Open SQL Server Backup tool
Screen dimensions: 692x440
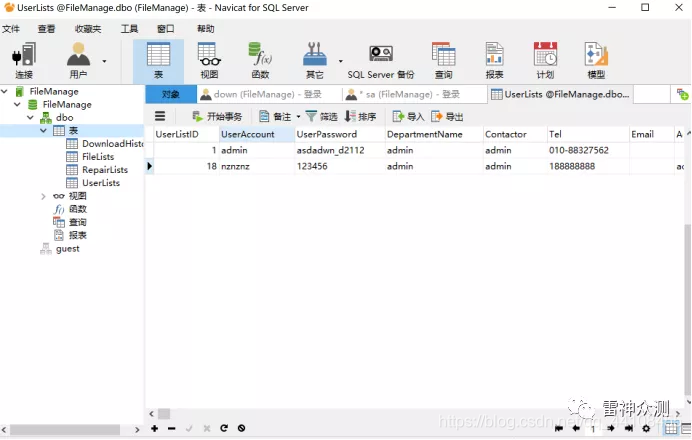381,60
